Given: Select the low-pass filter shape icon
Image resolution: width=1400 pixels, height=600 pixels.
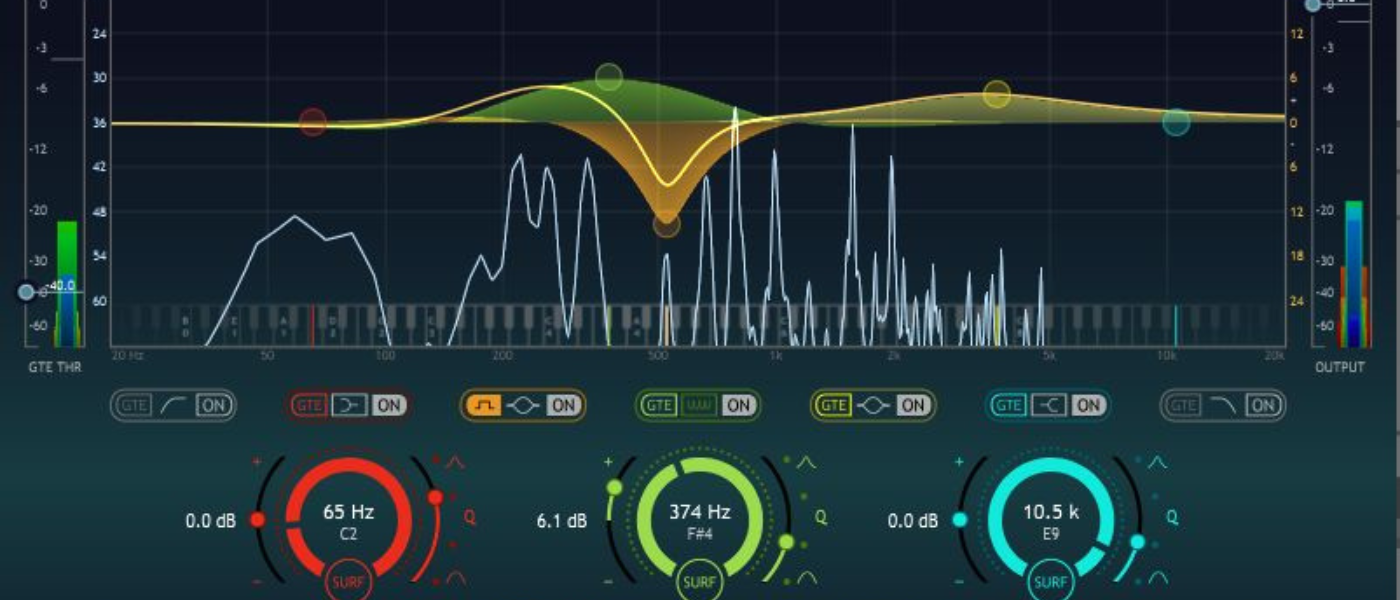Looking at the screenshot, I should (x=1224, y=405).
